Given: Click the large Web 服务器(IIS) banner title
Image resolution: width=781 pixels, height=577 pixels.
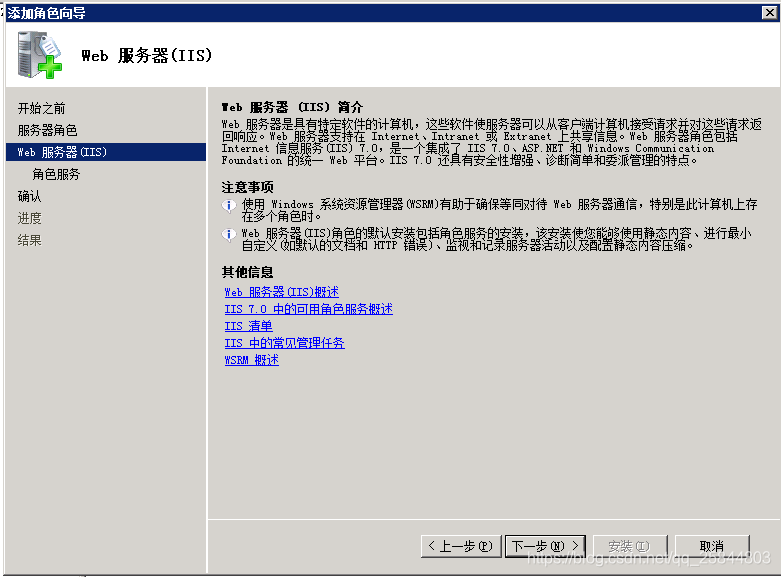Looking at the screenshot, I should pos(147,55).
